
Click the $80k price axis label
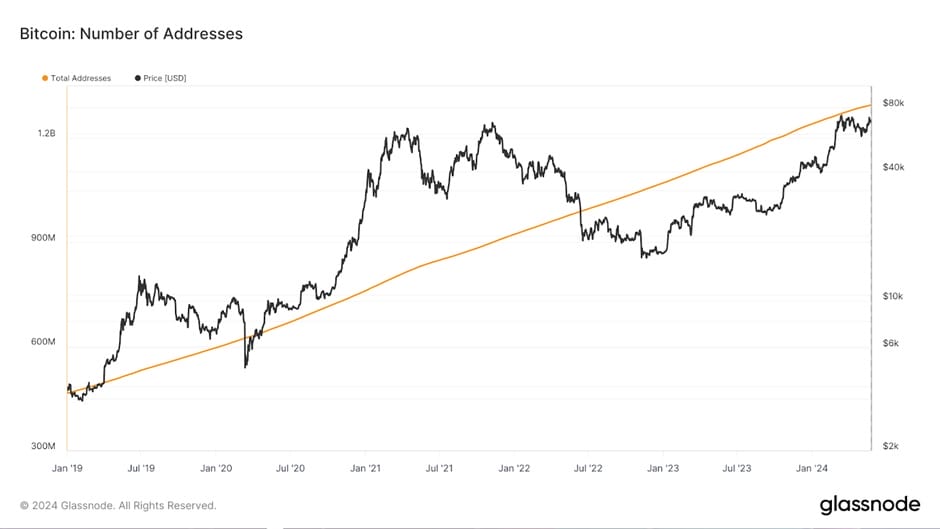[x=894, y=104]
